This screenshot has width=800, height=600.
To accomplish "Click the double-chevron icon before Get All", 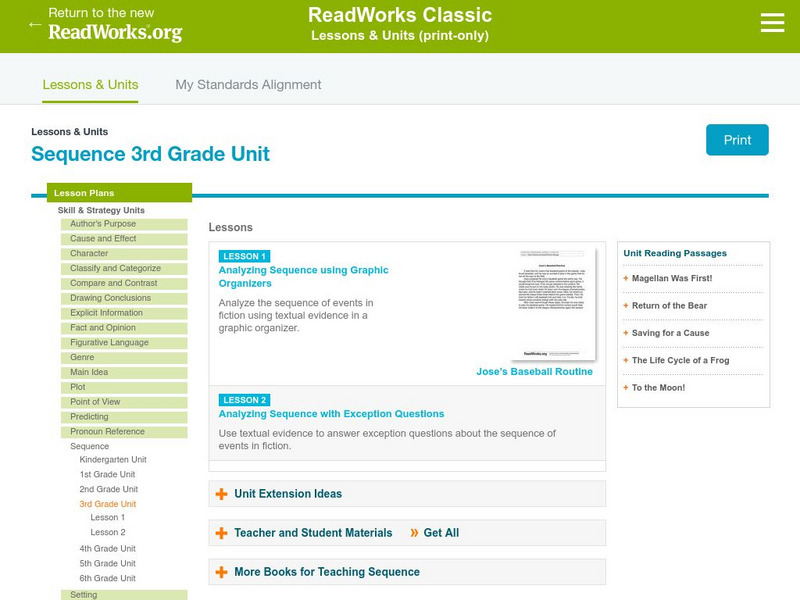I will coord(414,533).
